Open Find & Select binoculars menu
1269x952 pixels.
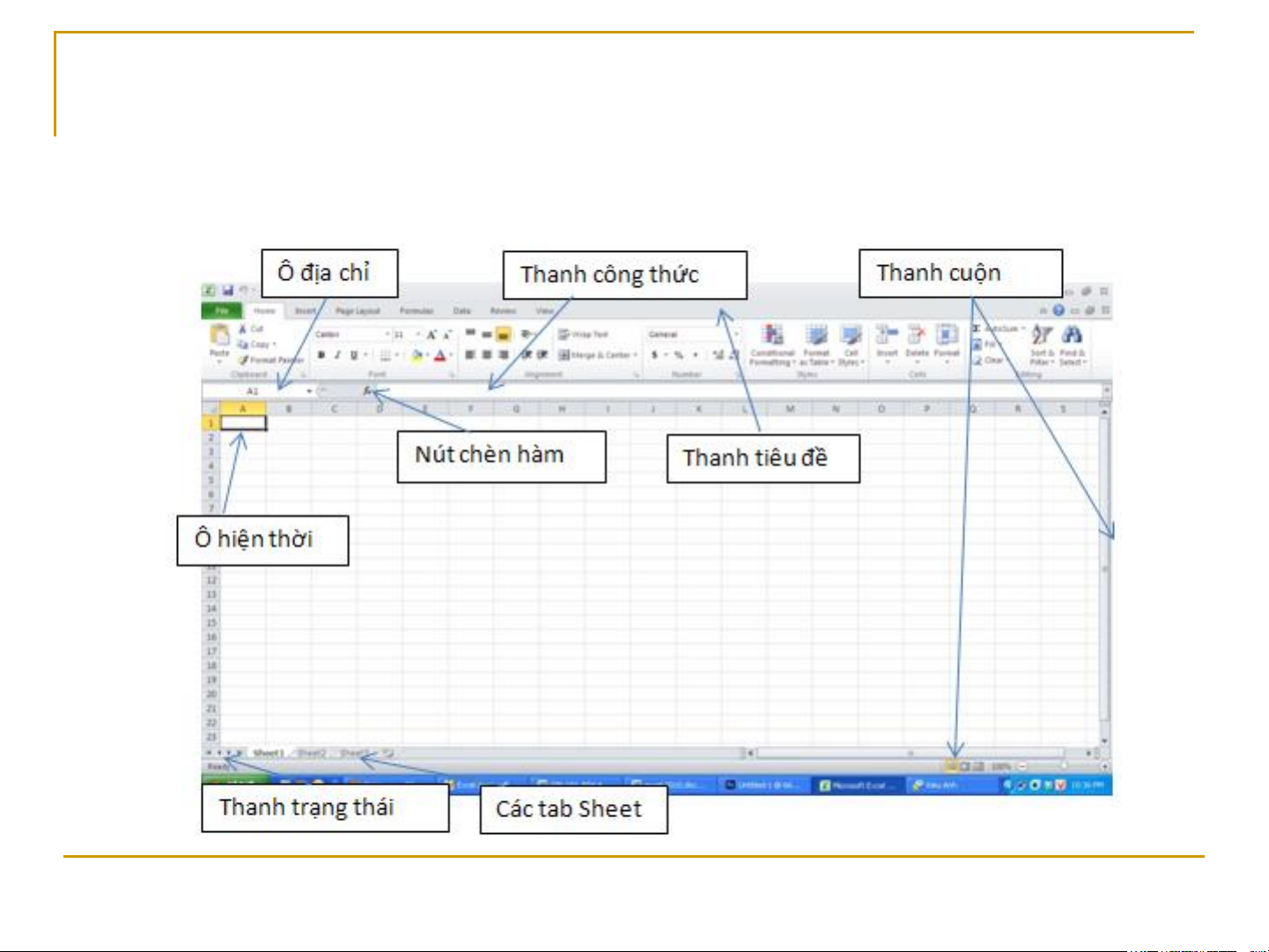[1072, 344]
